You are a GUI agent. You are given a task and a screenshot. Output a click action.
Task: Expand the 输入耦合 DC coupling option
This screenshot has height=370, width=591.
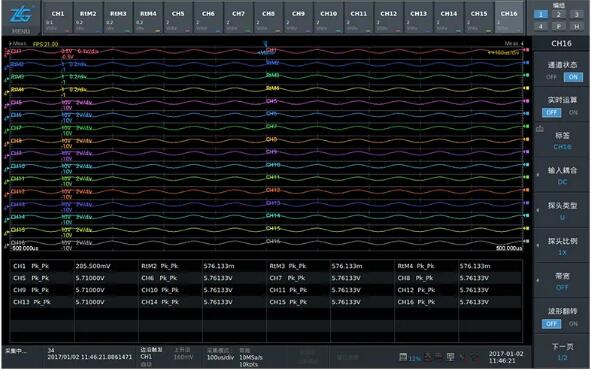tap(562, 176)
